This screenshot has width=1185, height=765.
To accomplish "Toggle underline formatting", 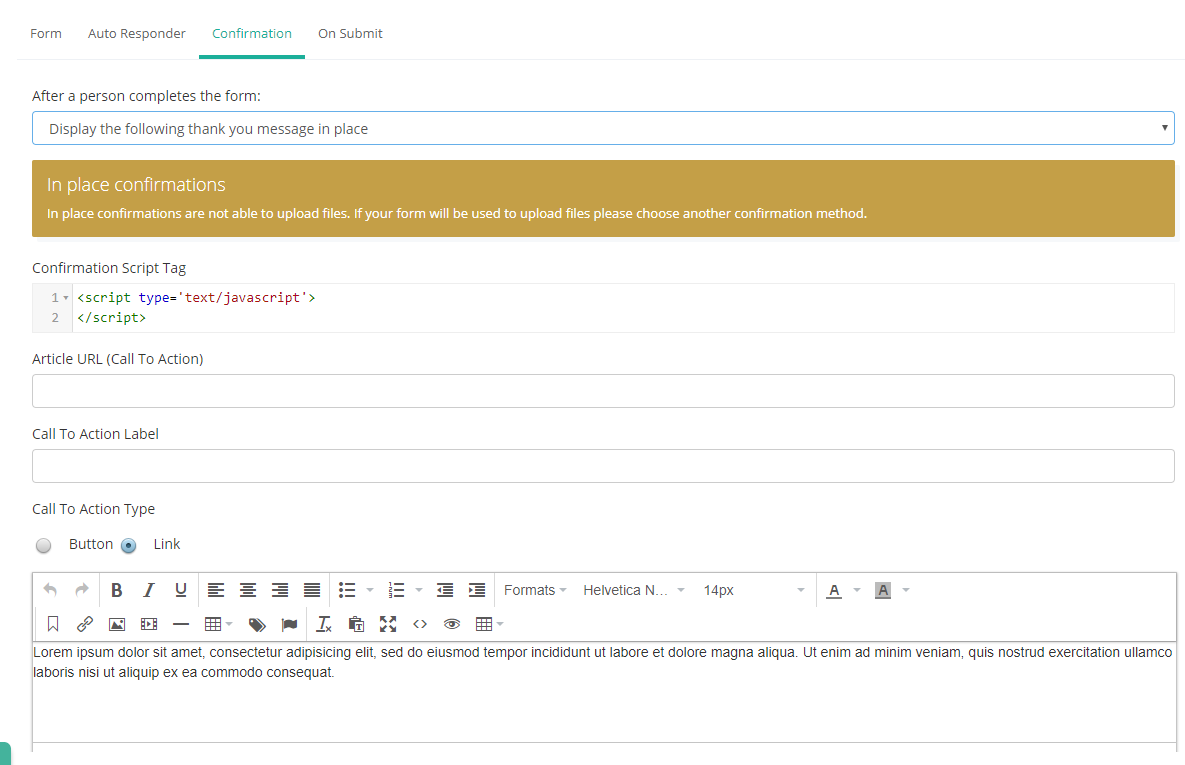I will coord(181,590).
